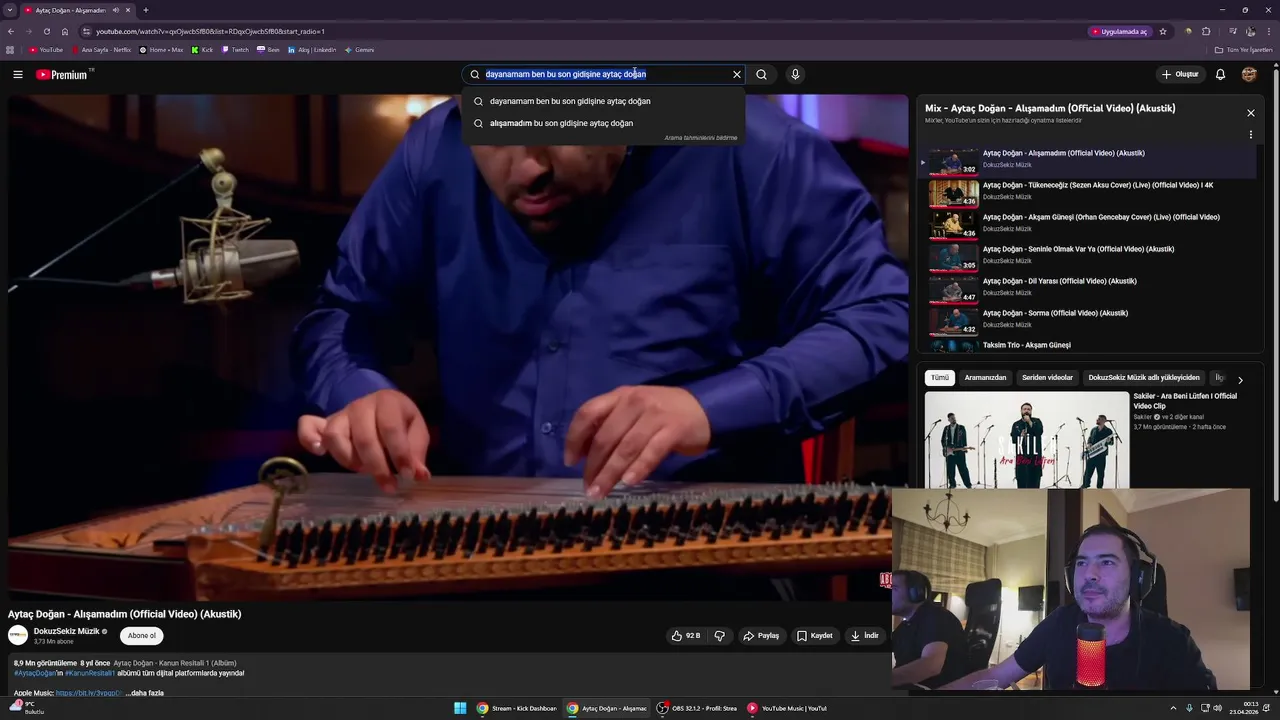Subscribe with the Abone ol button

pyautogui.click(x=142, y=636)
